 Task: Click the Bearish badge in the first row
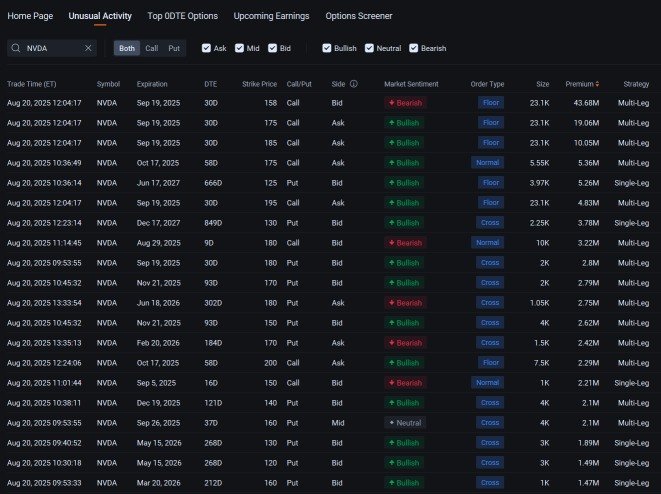[403, 102]
